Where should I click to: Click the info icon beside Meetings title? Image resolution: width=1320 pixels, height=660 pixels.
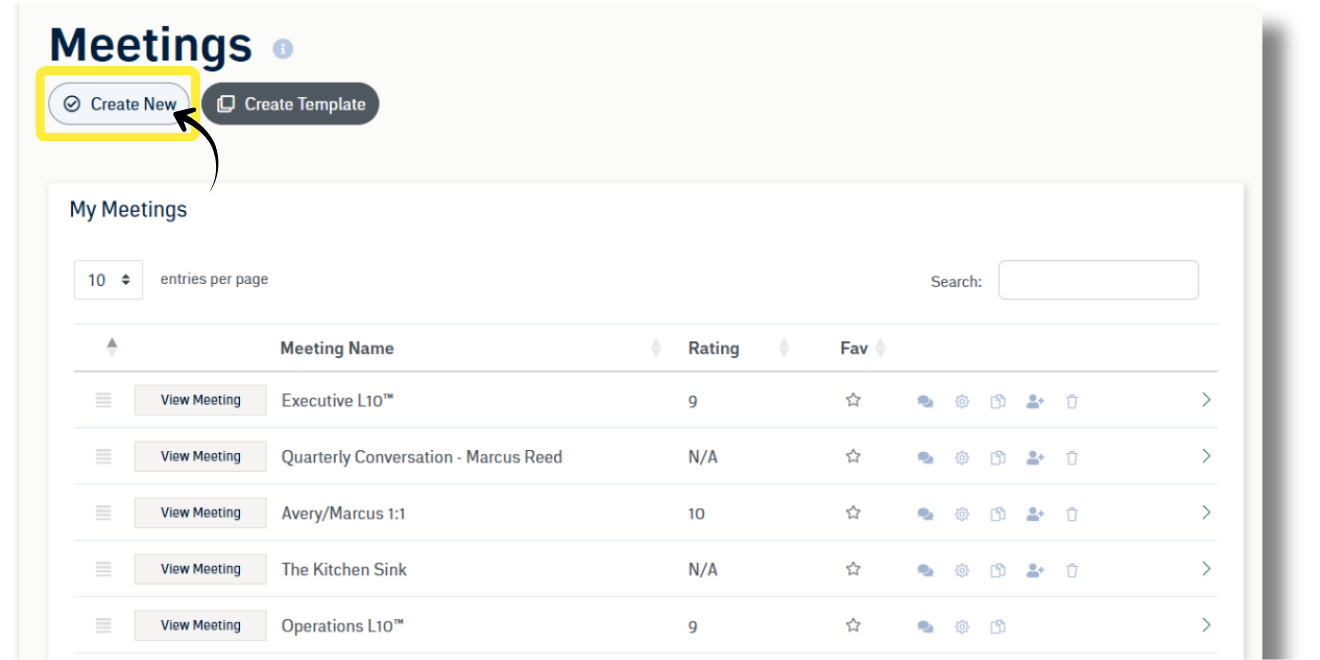click(283, 49)
